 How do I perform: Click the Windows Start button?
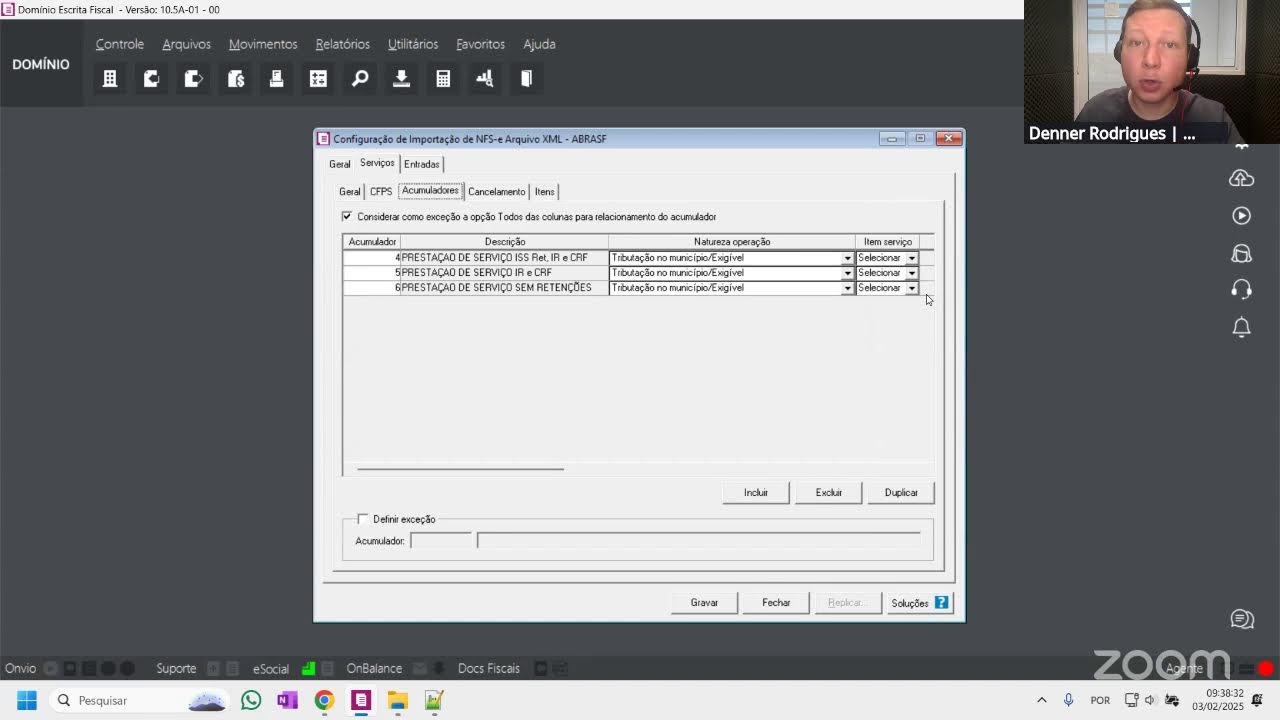[27, 700]
